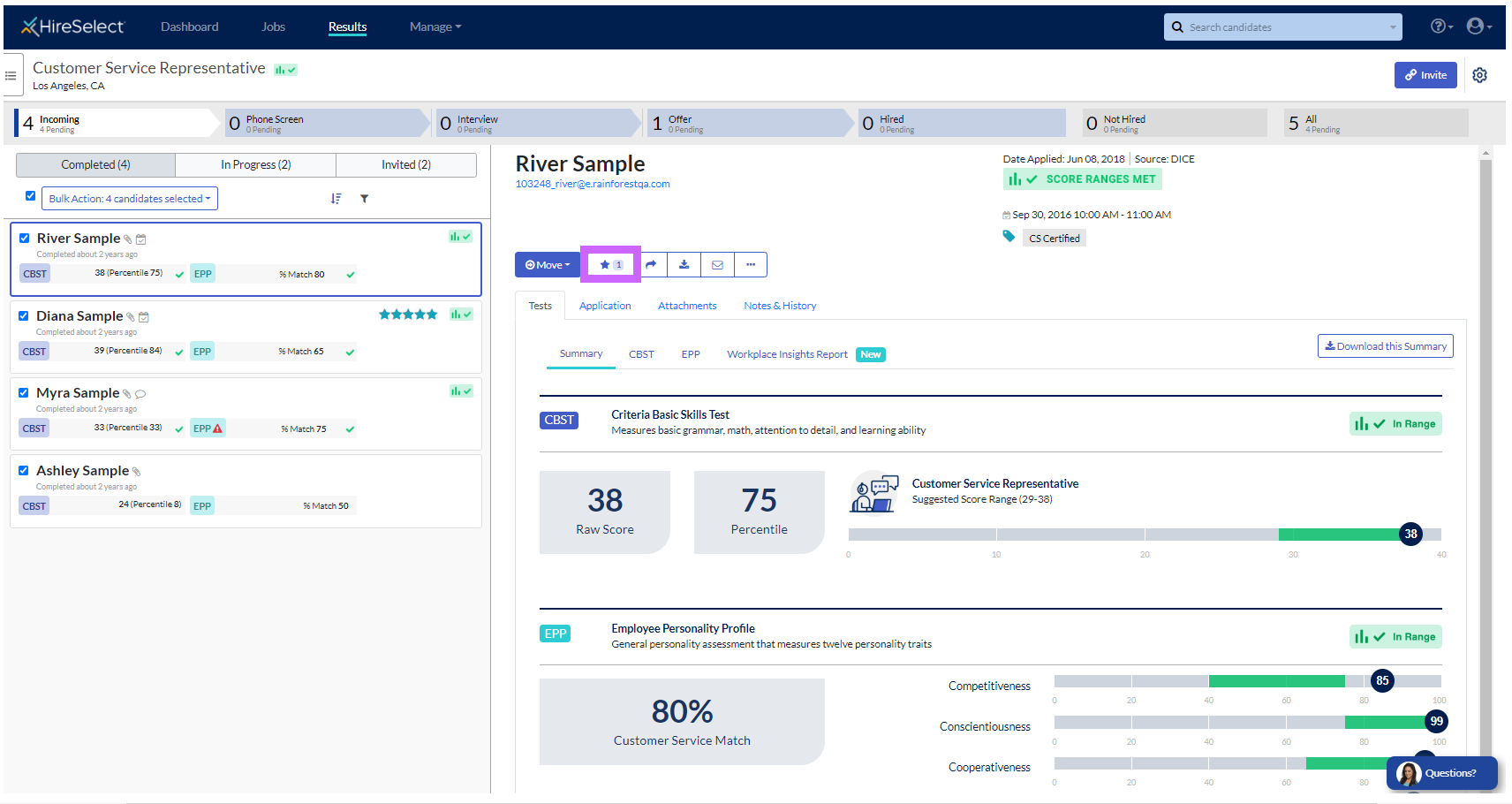The height and width of the screenshot is (804, 1512).
Task: Select the Completed (4) tab
Action: pyautogui.click(x=95, y=165)
